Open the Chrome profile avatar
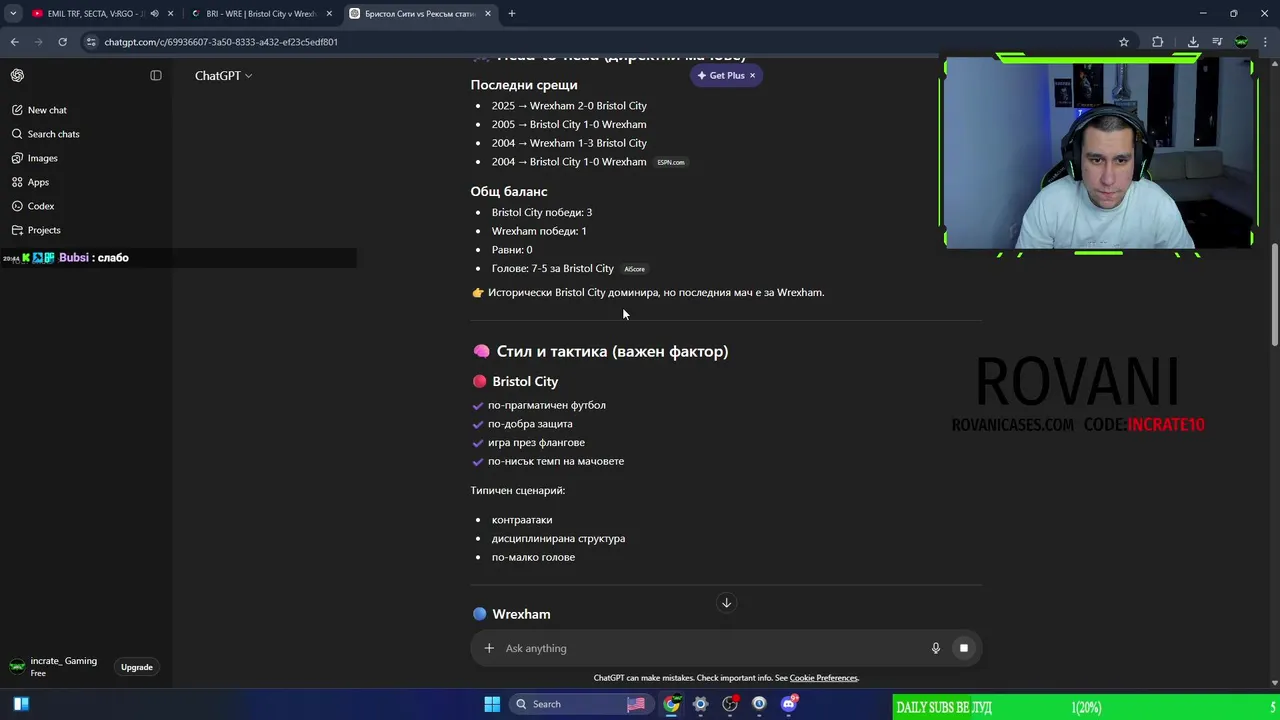 pos(1241,42)
